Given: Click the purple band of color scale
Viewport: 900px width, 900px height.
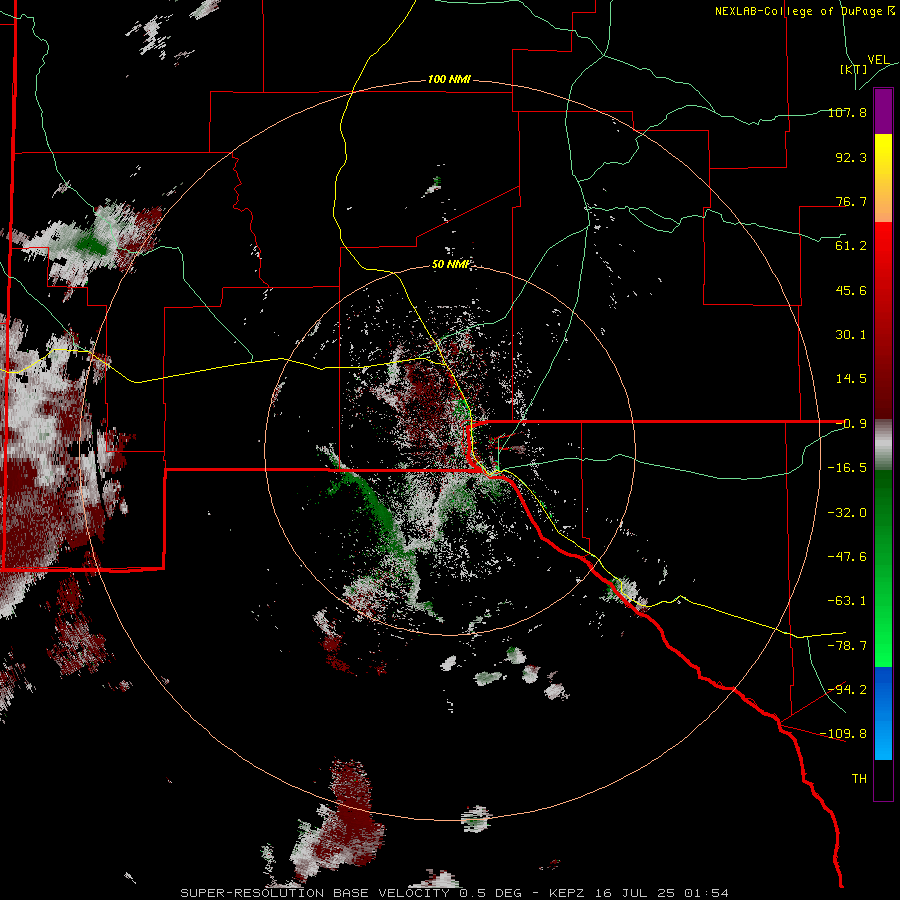Looking at the screenshot, I should click(883, 111).
